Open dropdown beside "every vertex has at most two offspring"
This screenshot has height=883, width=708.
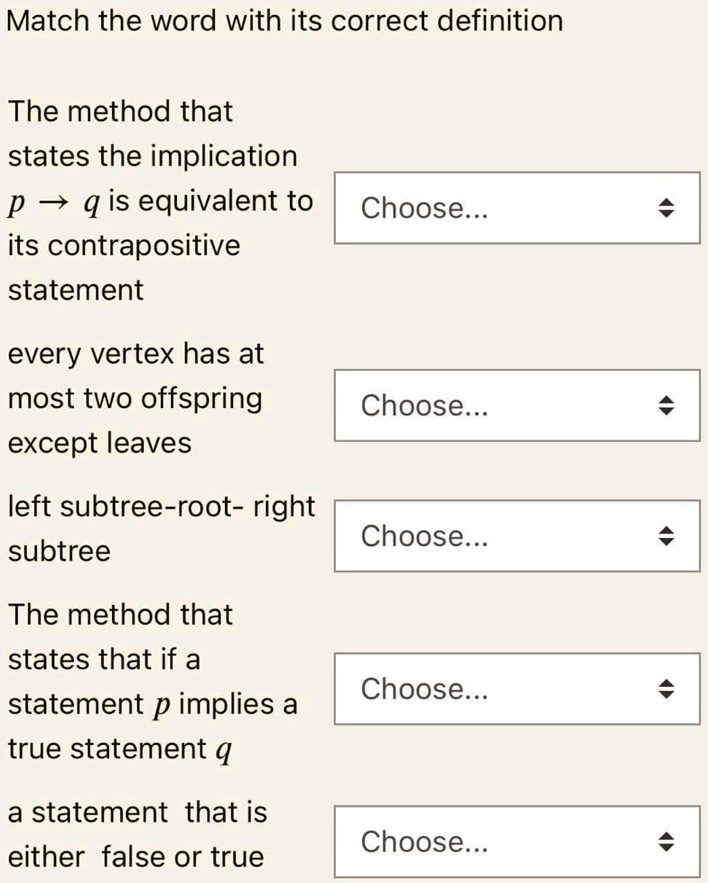point(517,405)
